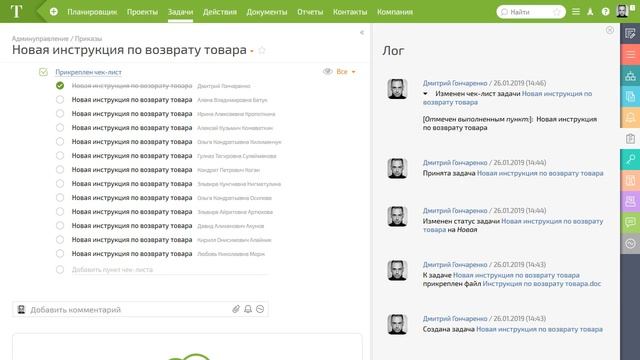The image size is (640, 360).
Task: Click the Добавить пункт чек-листа field
Action: (169, 269)
